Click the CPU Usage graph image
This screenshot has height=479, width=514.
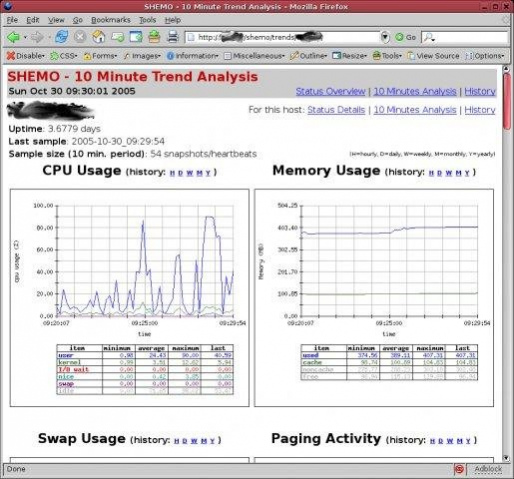130,298
